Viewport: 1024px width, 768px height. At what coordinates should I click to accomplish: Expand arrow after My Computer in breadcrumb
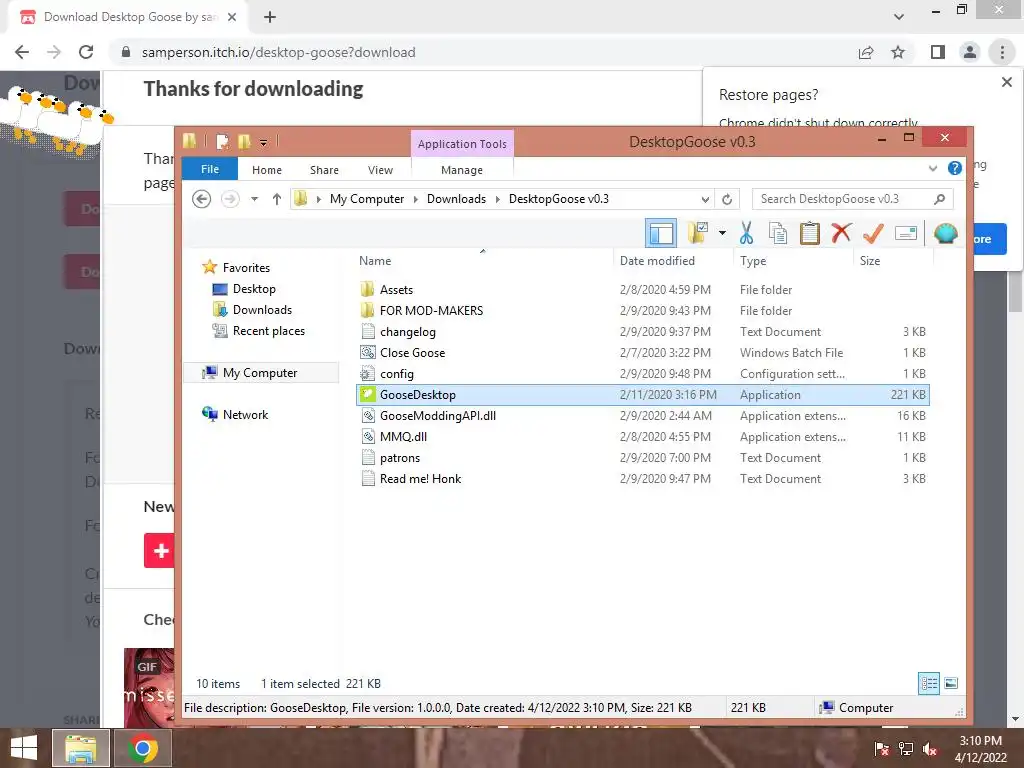415,199
